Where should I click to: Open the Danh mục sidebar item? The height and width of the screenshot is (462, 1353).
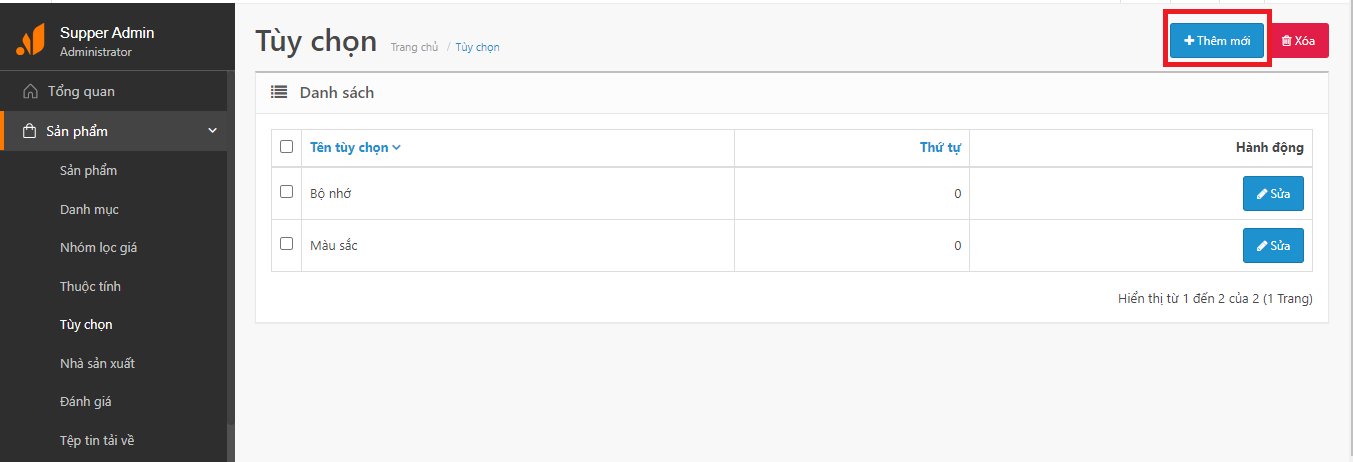(x=89, y=209)
